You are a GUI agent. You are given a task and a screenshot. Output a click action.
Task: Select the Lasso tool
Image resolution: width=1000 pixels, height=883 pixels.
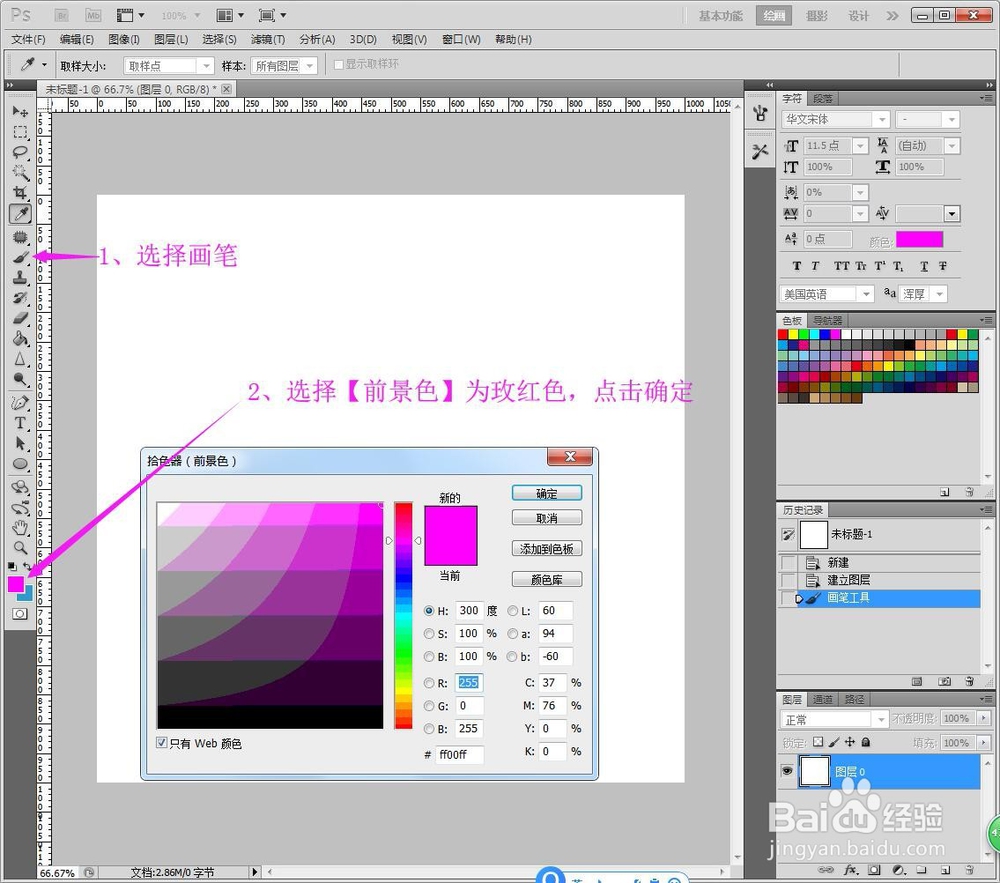(20, 152)
